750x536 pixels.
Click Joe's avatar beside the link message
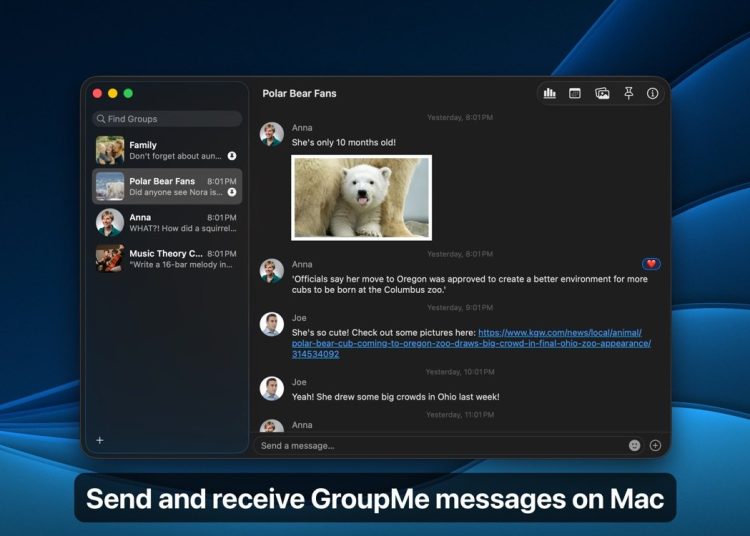pos(271,324)
